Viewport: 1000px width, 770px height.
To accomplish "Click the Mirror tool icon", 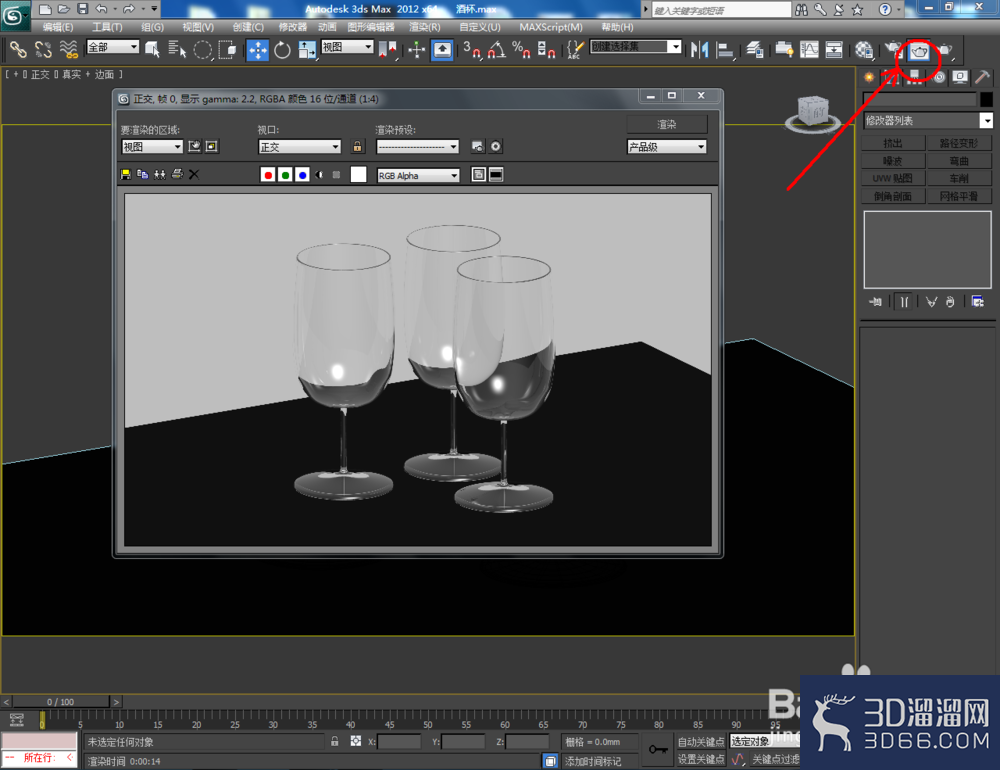I will coord(700,49).
